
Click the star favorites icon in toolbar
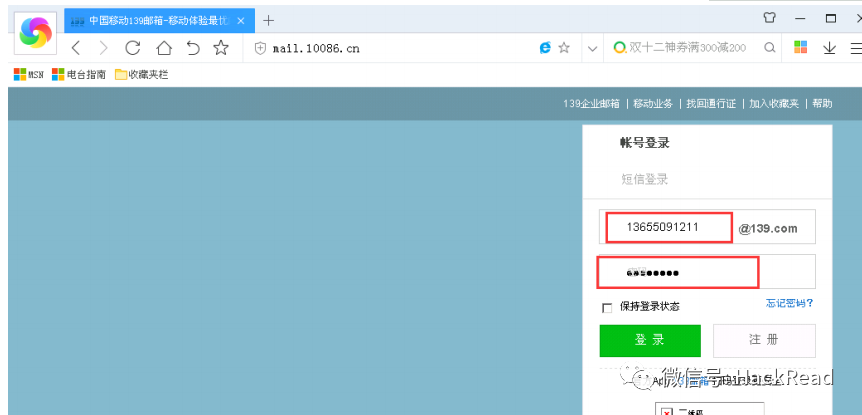[x=220, y=48]
